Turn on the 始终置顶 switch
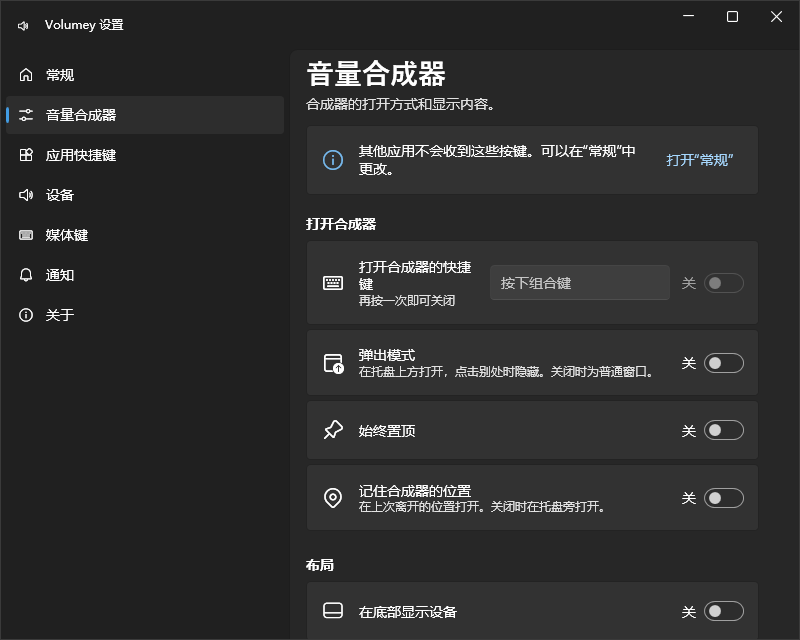This screenshot has height=640, width=800. tap(723, 430)
